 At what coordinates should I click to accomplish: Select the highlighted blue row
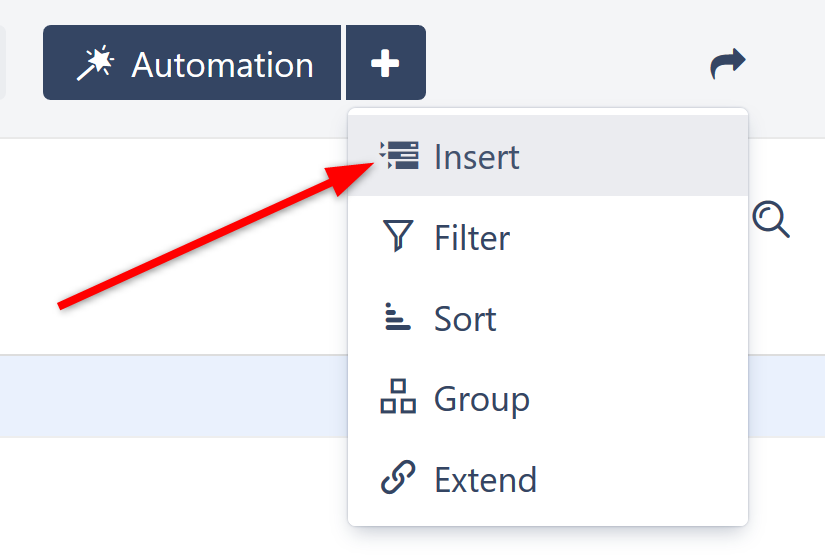[x=170, y=396]
